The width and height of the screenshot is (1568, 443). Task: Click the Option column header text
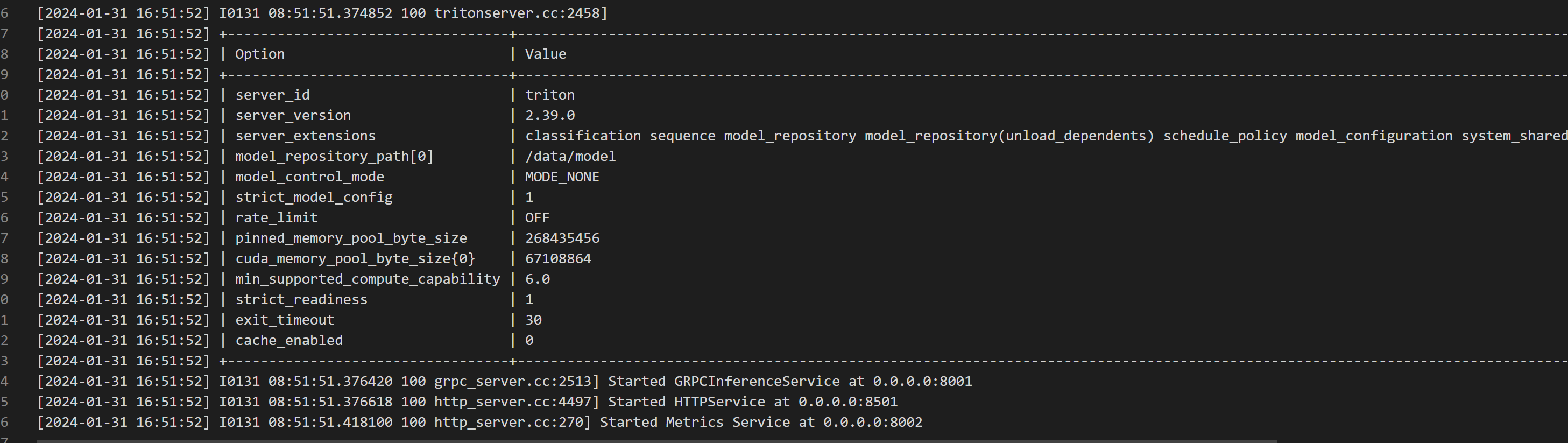260,54
